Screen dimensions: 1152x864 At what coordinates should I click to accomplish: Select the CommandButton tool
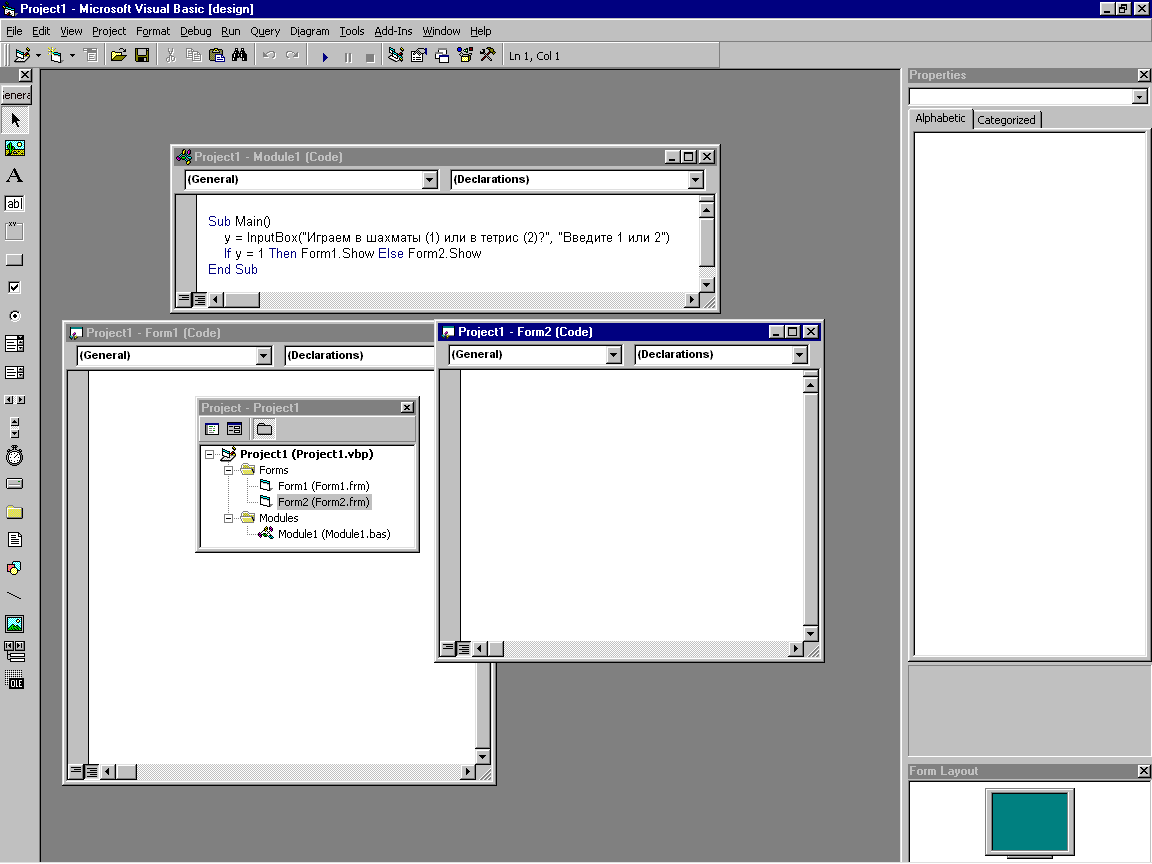pos(15,259)
